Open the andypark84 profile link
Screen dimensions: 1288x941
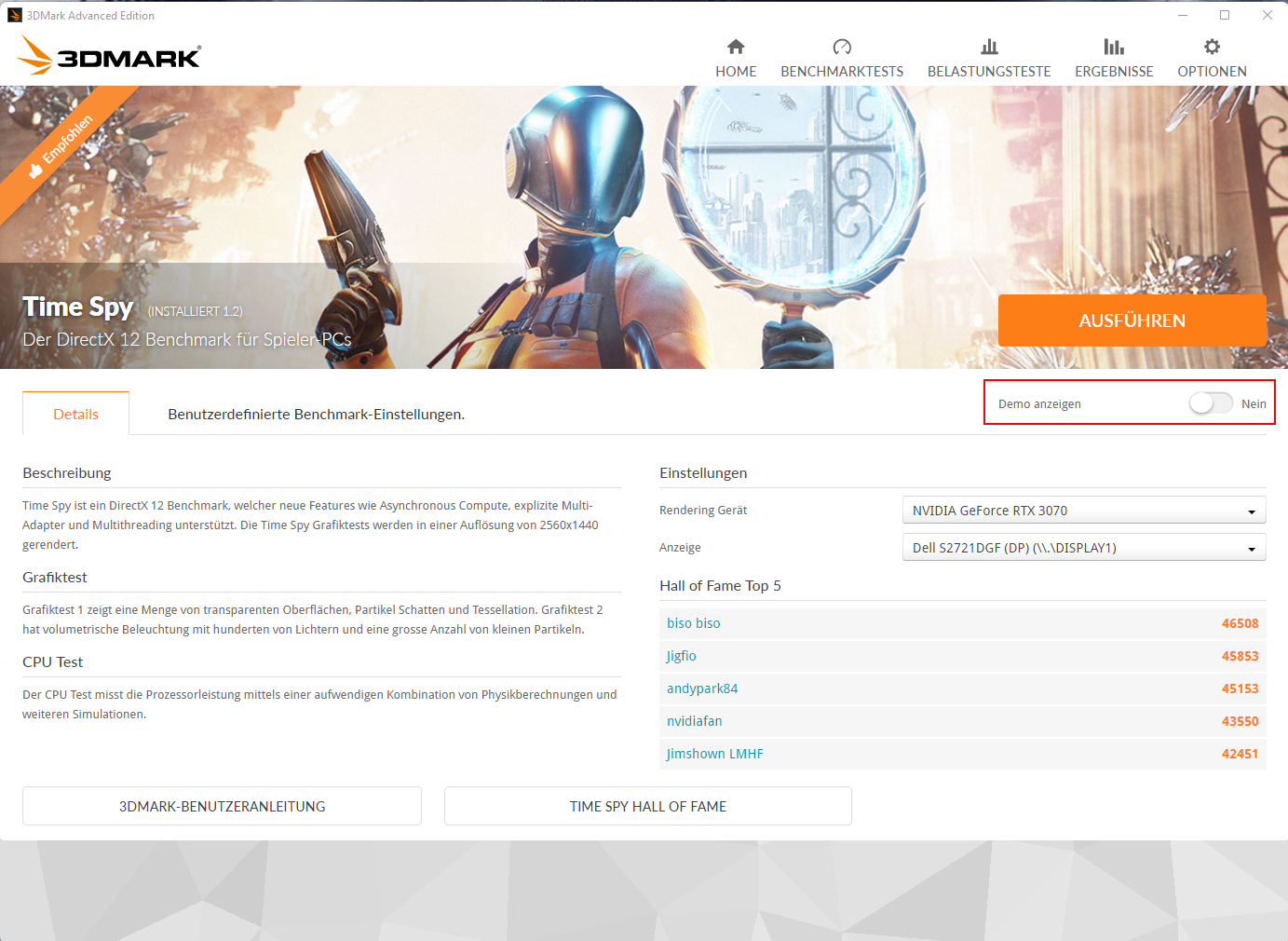point(702,689)
